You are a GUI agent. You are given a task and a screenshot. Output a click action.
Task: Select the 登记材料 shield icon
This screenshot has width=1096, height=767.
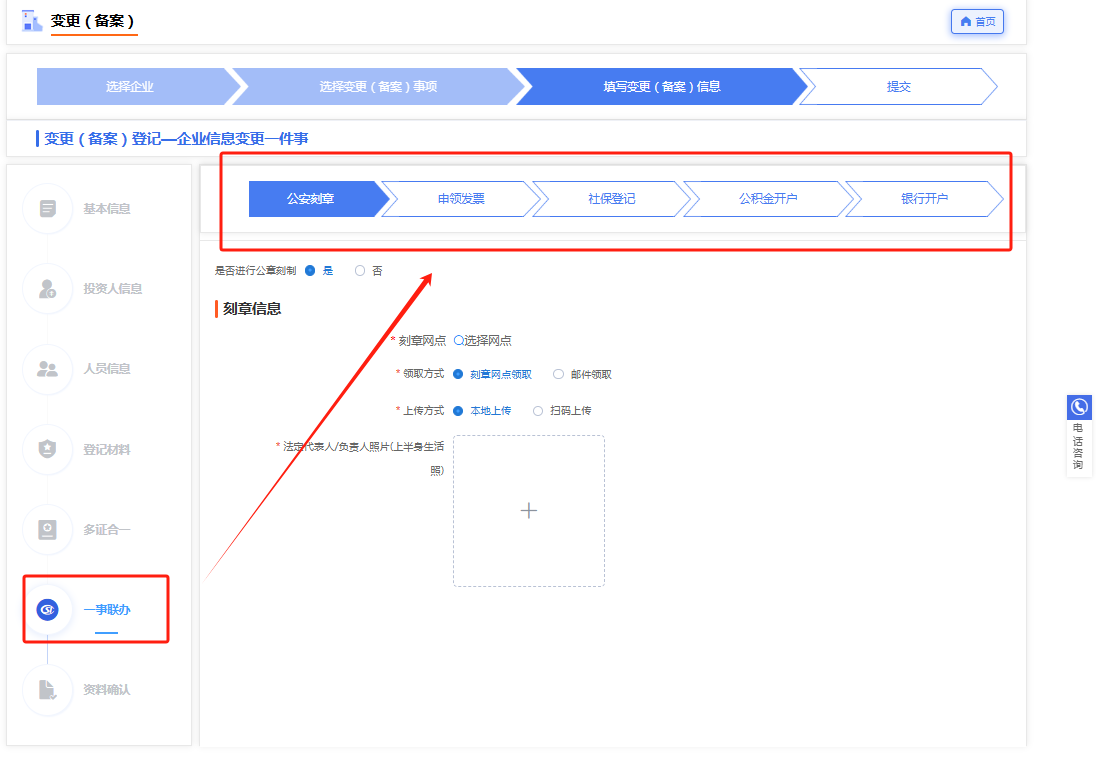click(x=48, y=449)
